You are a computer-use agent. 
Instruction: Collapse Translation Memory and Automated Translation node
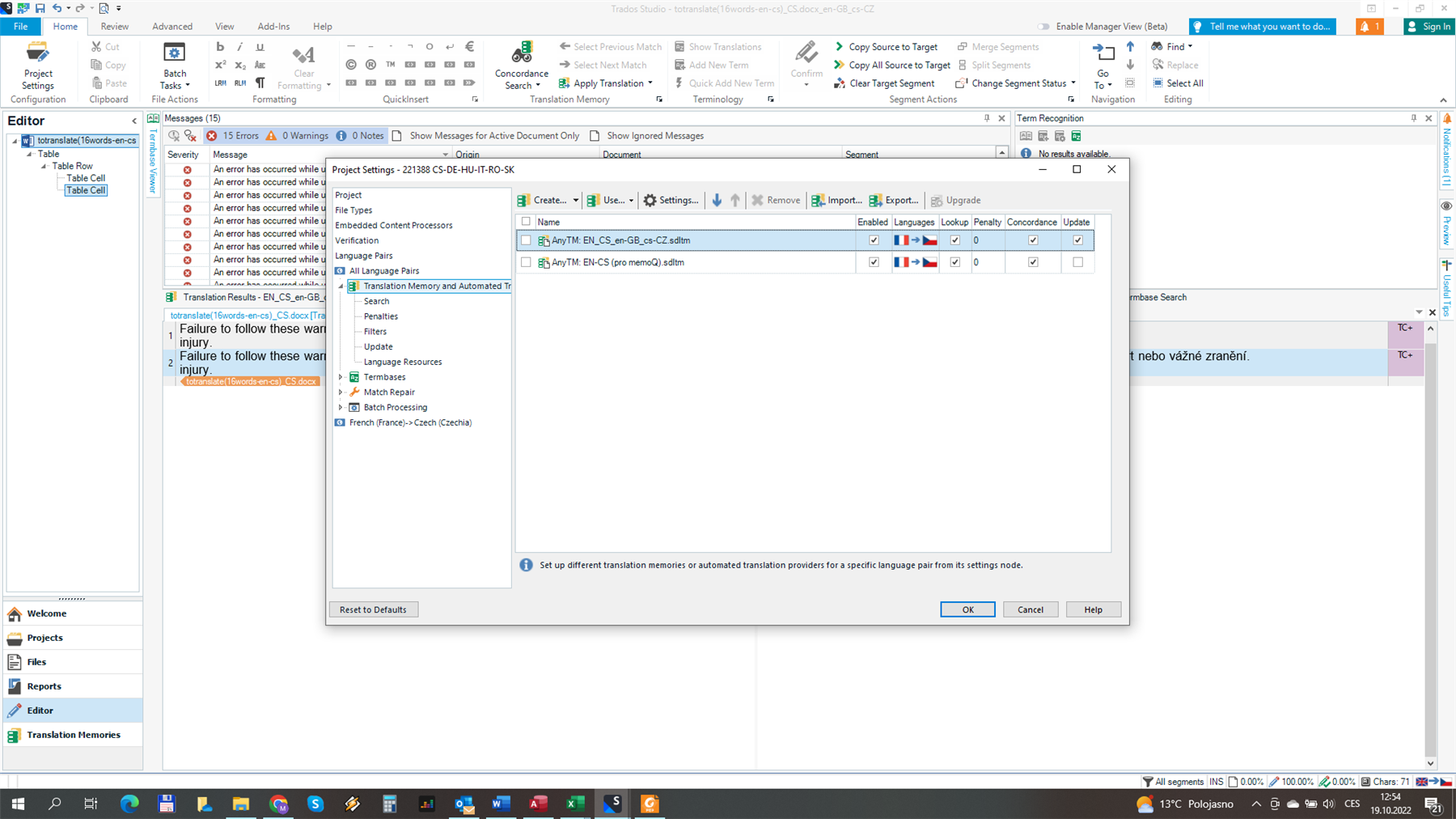[x=341, y=286]
